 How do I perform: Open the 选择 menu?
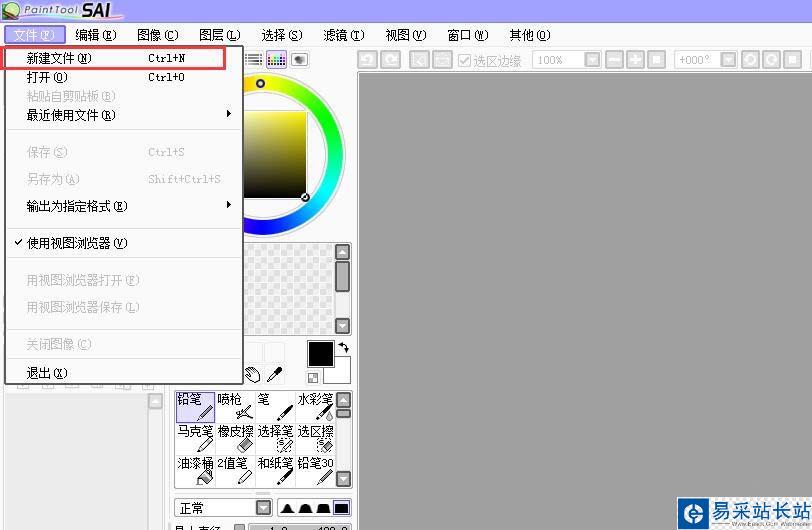[282, 35]
